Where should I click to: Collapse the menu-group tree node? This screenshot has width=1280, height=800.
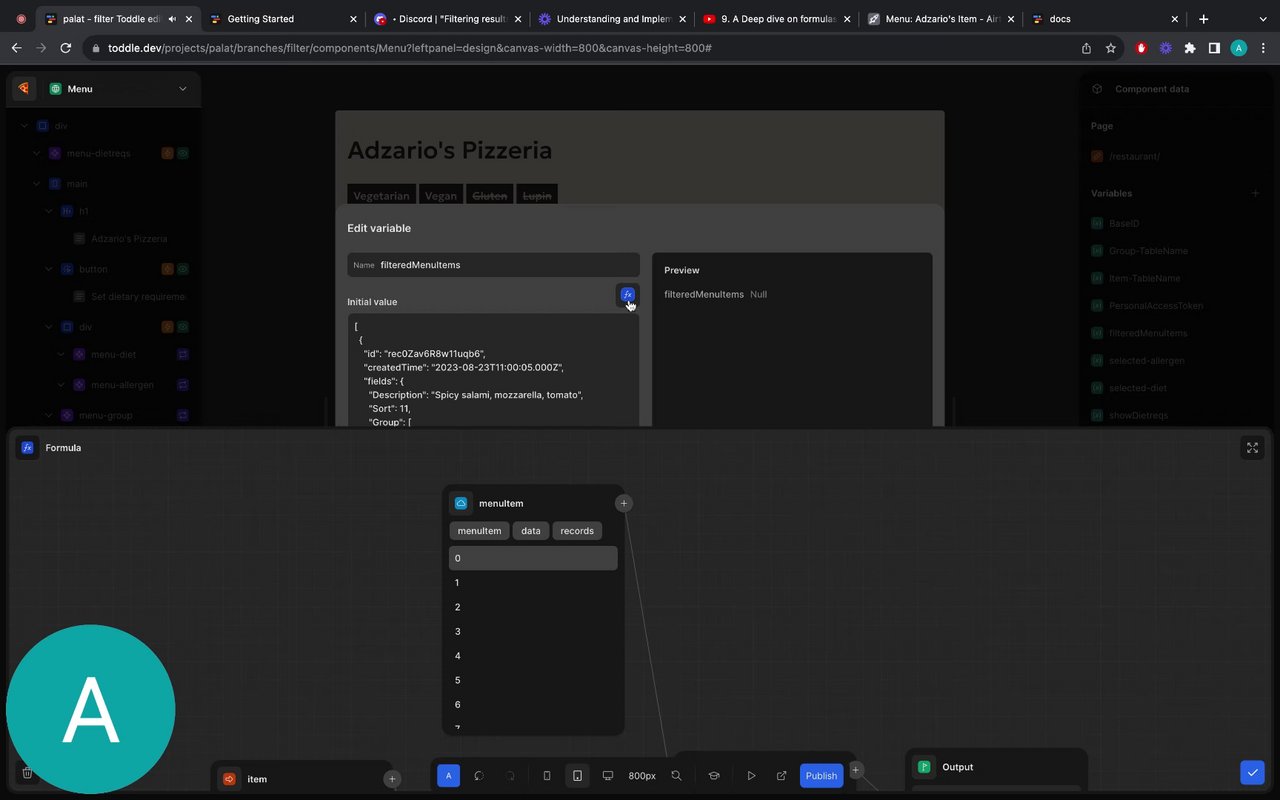[49, 415]
